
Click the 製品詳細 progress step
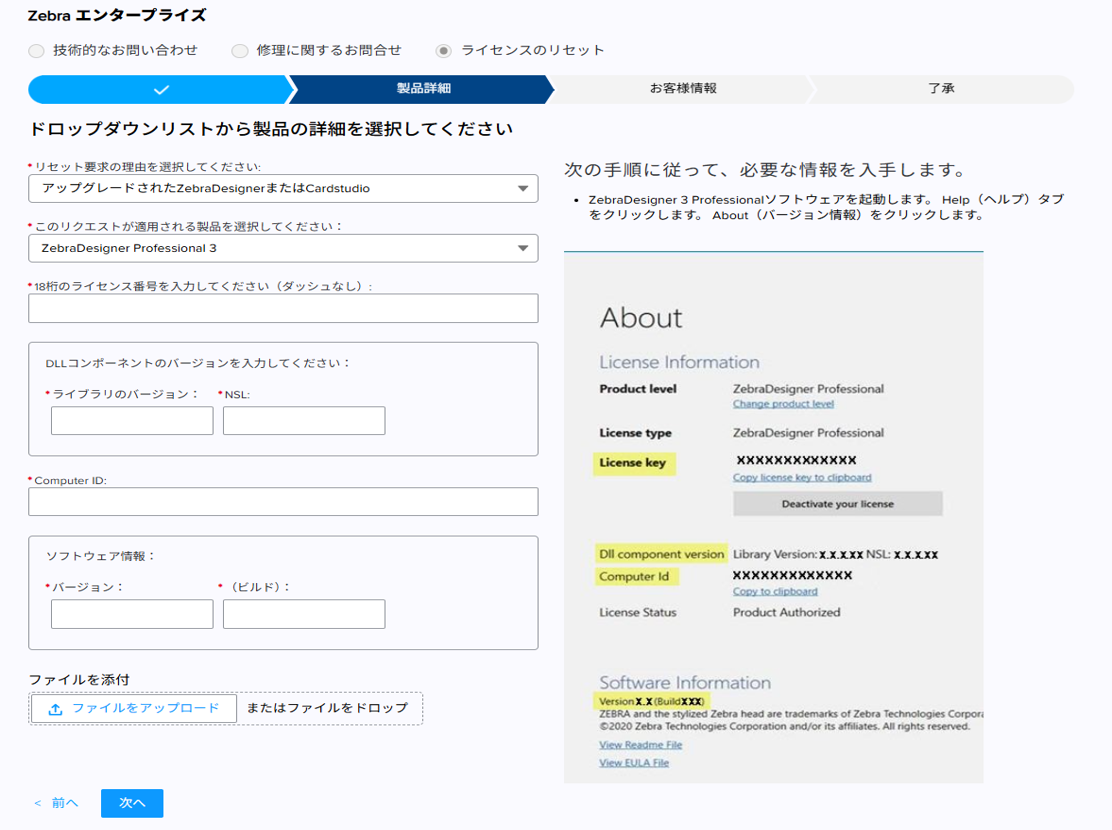(x=423, y=89)
